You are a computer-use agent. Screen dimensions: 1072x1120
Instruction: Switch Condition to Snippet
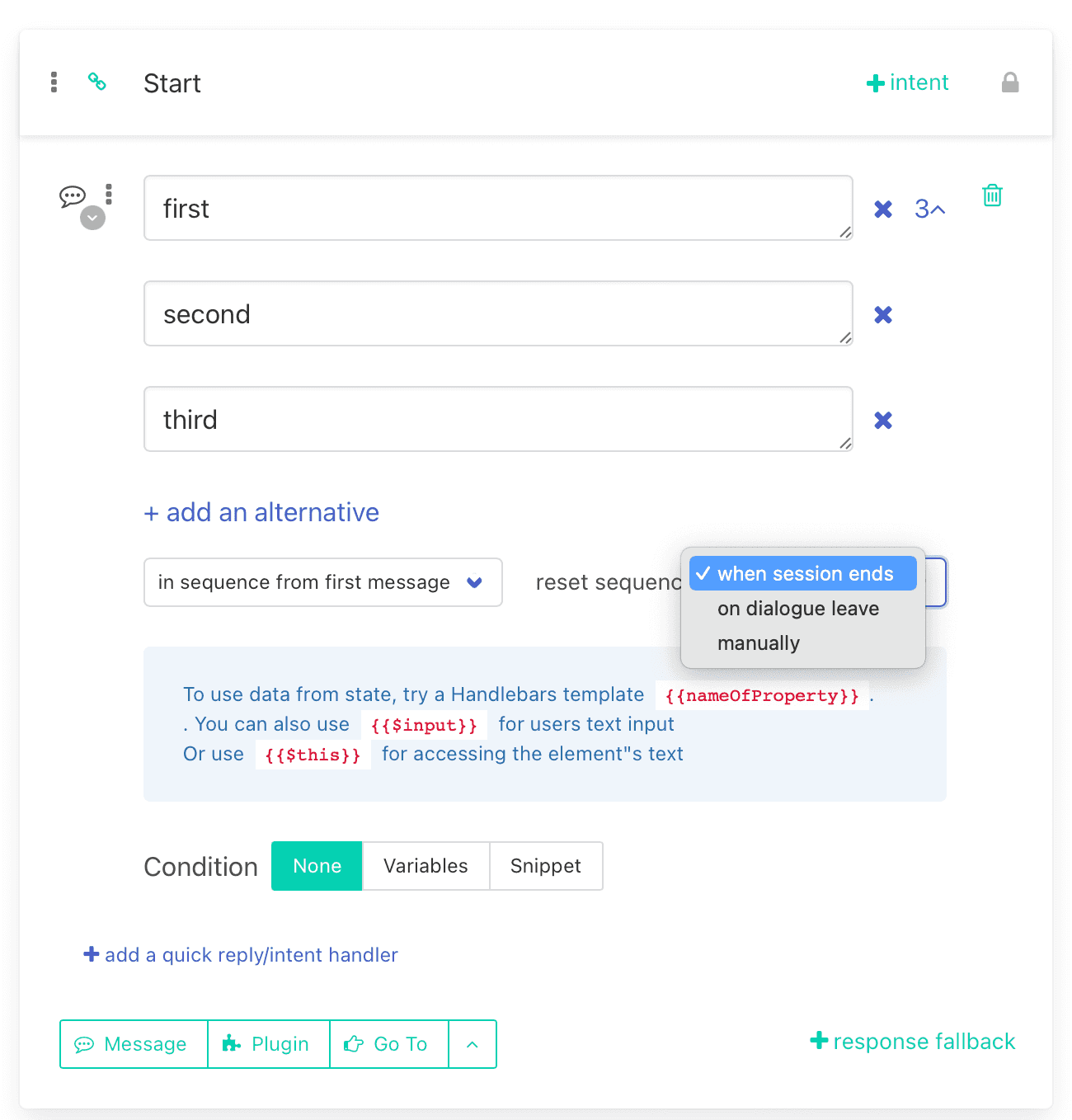(546, 866)
